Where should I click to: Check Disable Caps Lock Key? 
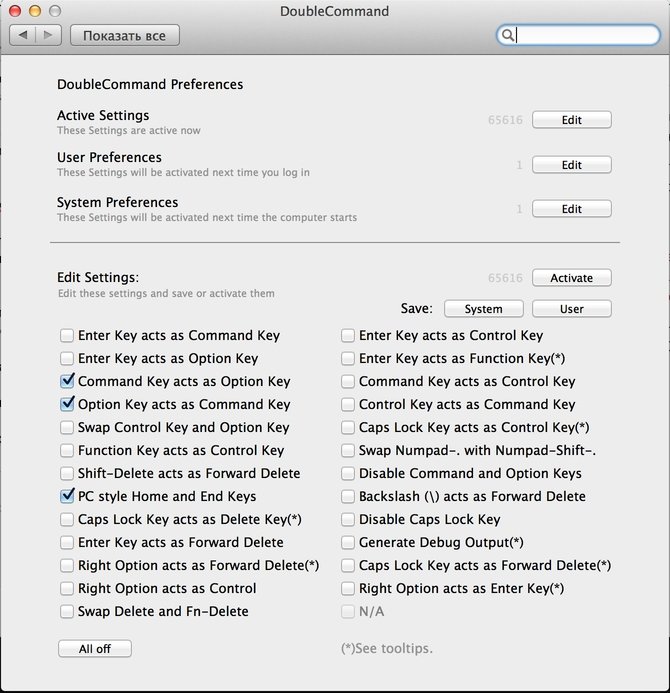coord(348,519)
